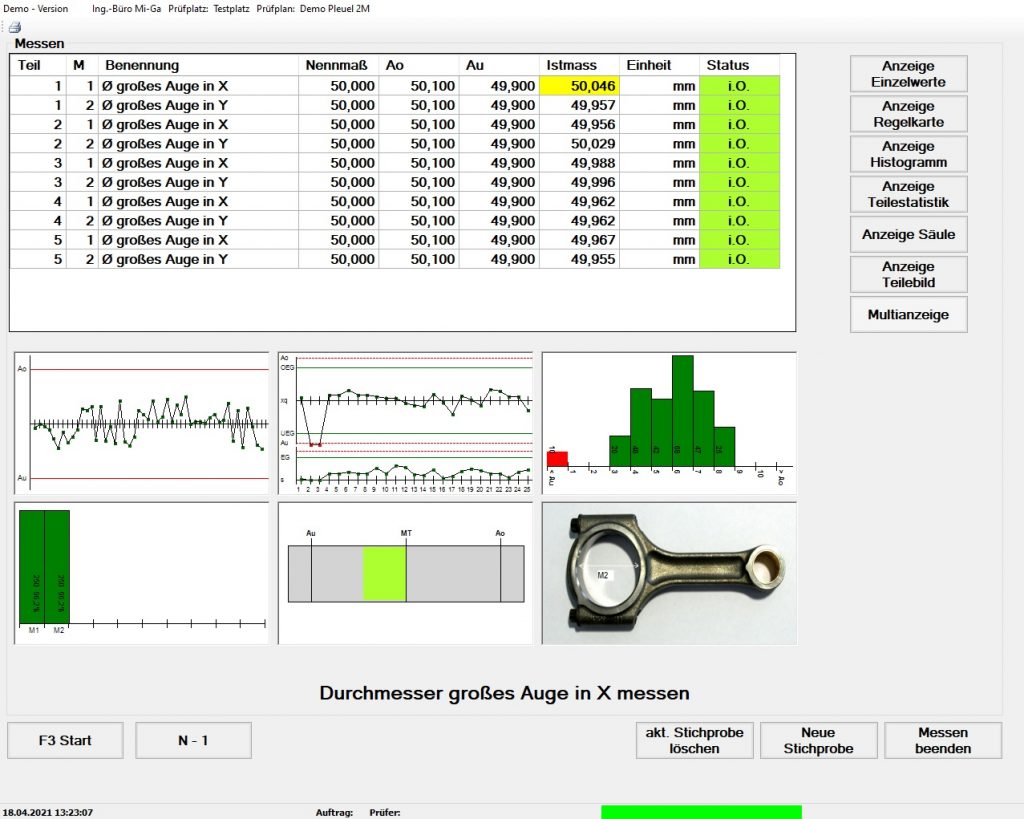This screenshot has height=819, width=1024.
Task: Open Anzeige Teilebild view
Action: (908, 274)
